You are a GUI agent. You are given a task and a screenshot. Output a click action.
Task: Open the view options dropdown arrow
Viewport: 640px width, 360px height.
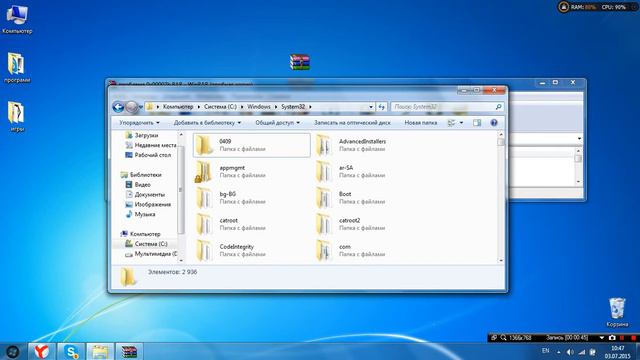462,123
